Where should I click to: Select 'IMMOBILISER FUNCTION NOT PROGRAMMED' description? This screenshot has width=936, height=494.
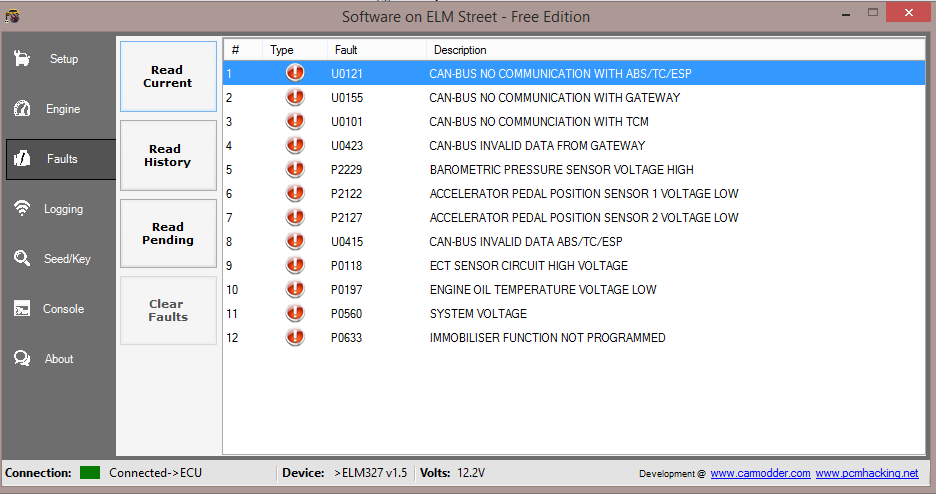pos(547,338)
